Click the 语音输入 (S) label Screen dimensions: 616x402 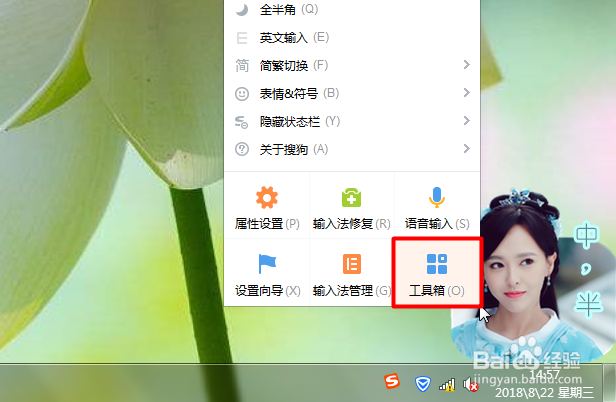pos(437,224)
